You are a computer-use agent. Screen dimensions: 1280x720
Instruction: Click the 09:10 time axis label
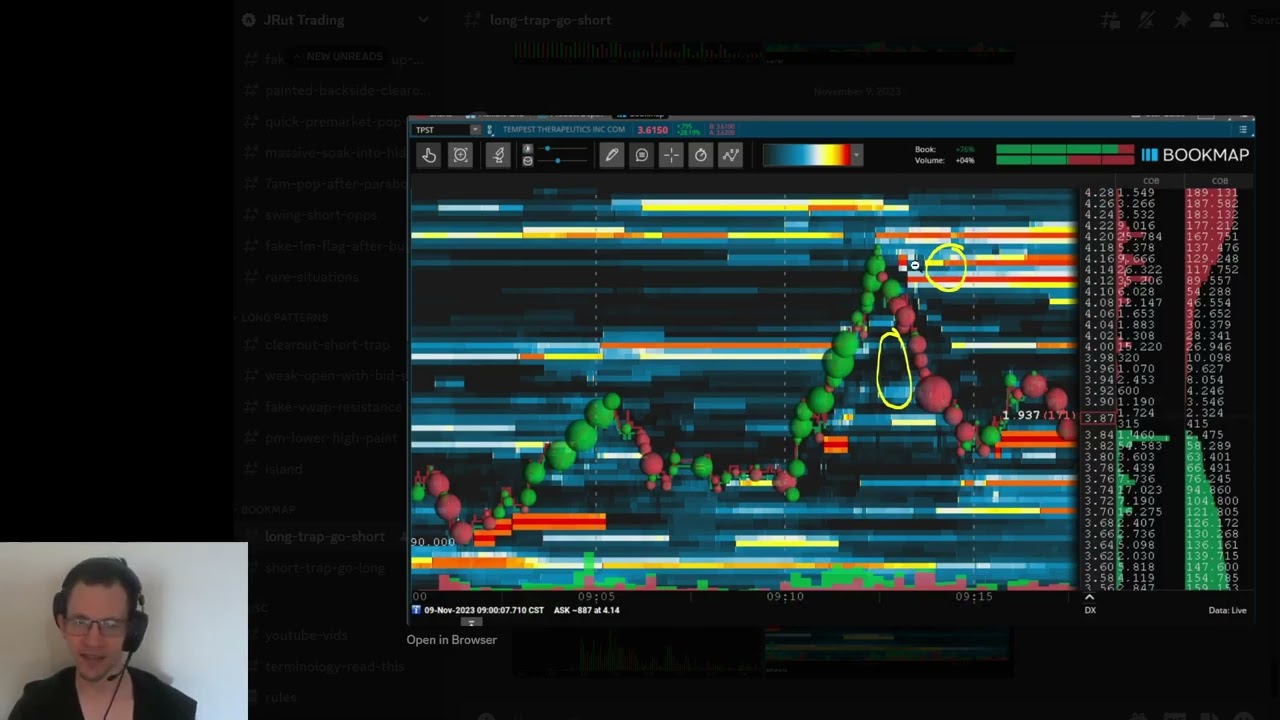785,596
